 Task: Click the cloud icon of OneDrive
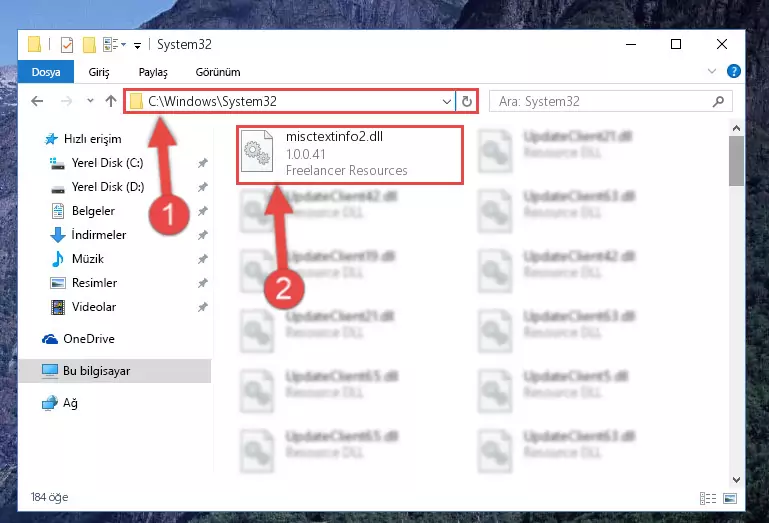(x=50, y=339)
